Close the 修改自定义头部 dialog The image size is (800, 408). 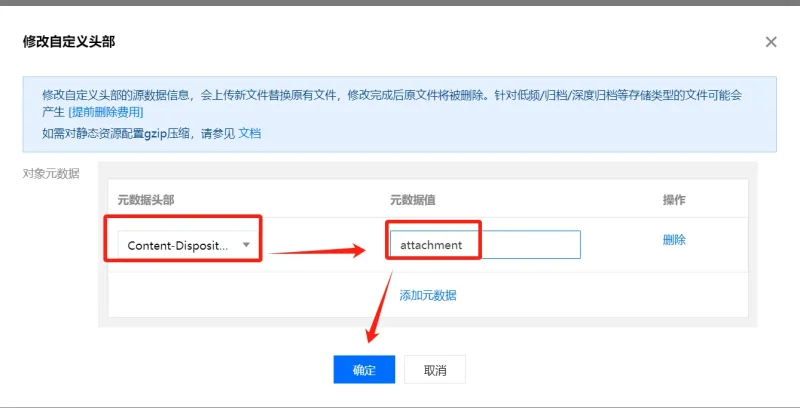click(x=771, y=42)
